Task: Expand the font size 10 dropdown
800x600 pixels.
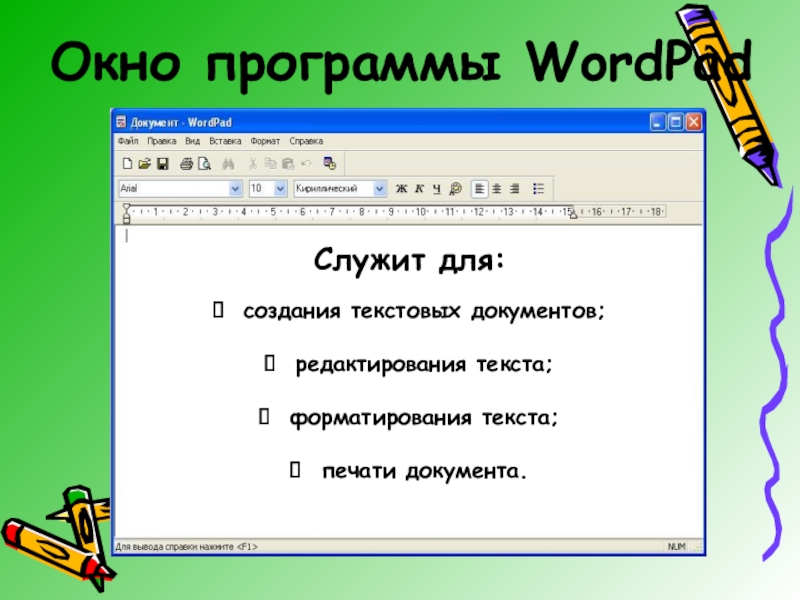Action: tap(280, 189)
